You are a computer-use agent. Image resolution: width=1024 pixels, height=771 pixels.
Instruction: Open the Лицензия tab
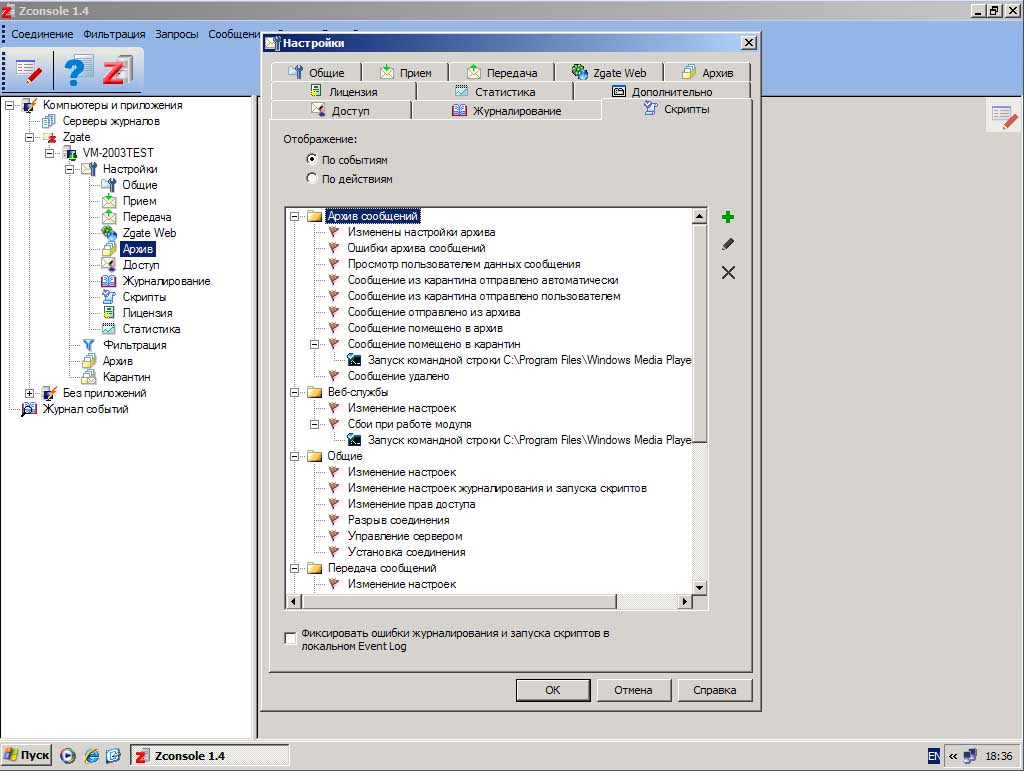point(343,91)
